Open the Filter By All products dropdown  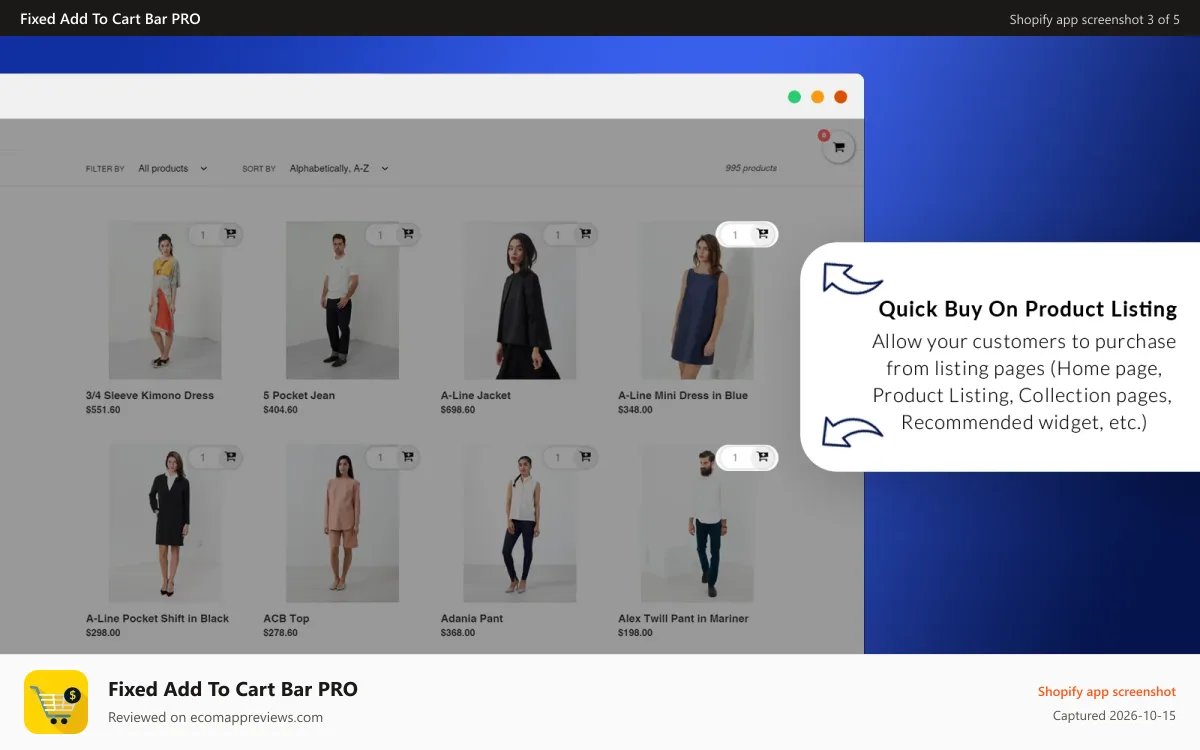(x=173, y=169)
